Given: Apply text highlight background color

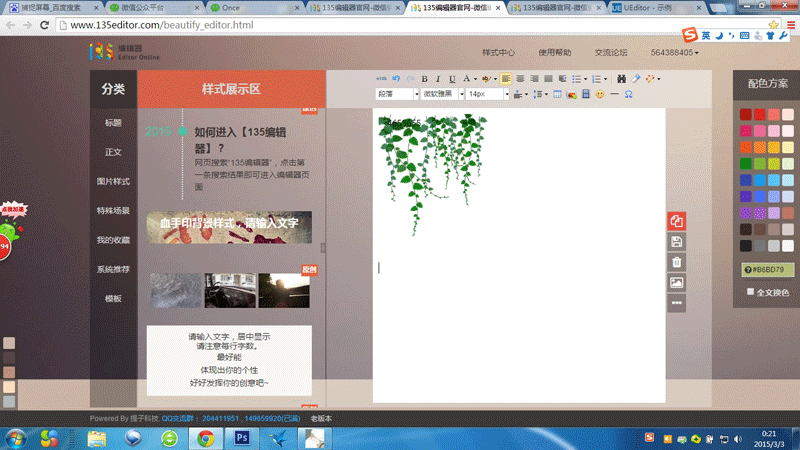Looking at the screenshot, I should coord(486,79).
